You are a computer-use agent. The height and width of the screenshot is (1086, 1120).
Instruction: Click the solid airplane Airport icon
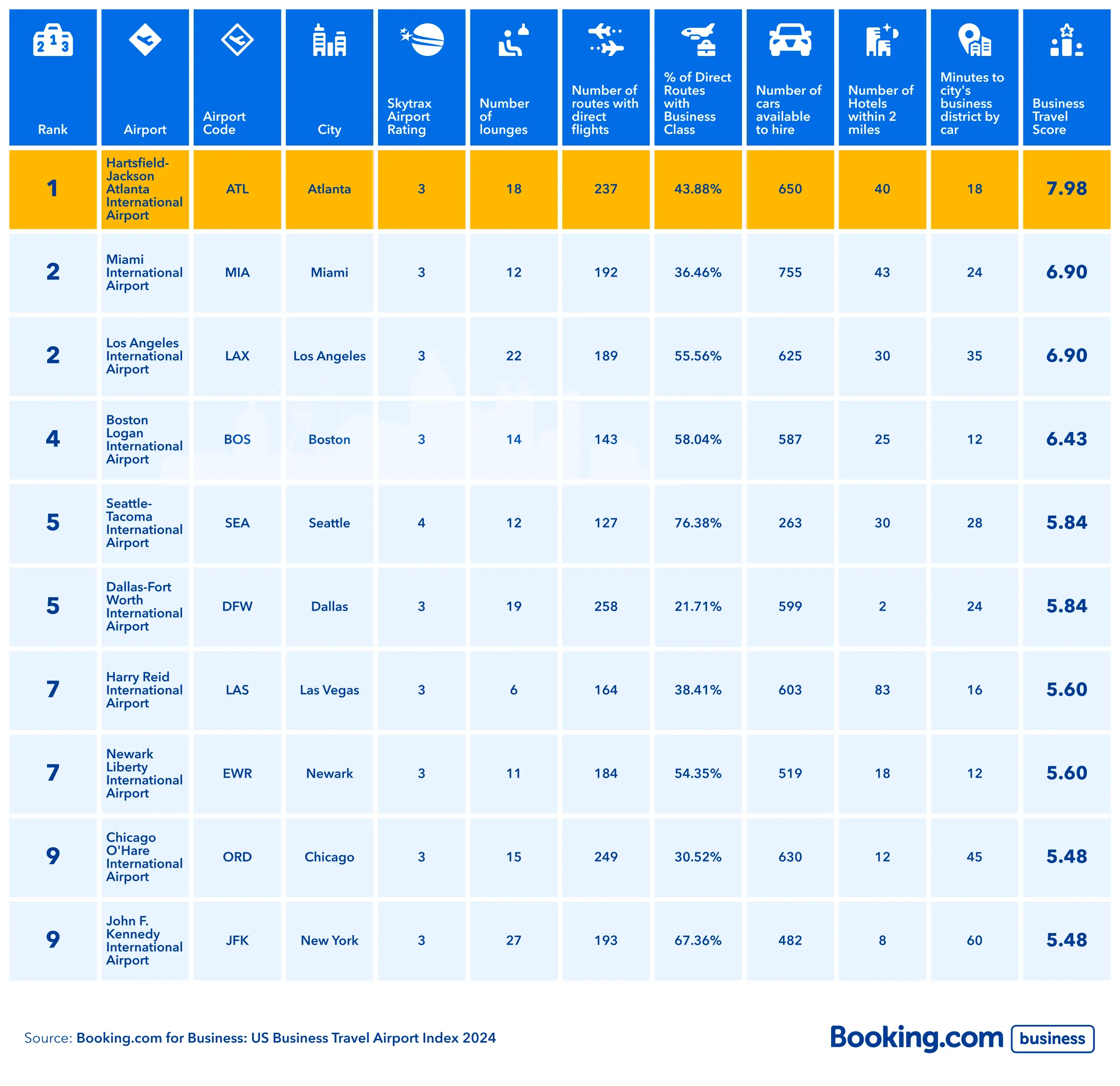[x=145, y=40]
